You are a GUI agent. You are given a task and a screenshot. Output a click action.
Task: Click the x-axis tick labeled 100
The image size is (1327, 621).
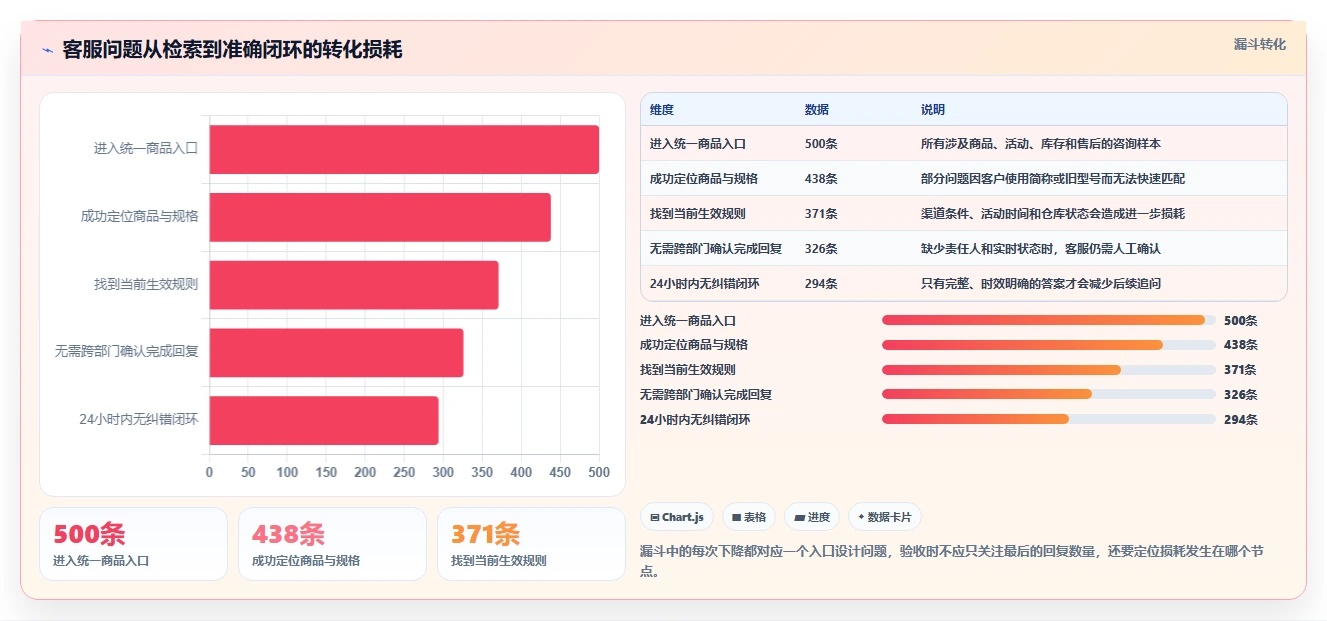[x=287, y=472]
